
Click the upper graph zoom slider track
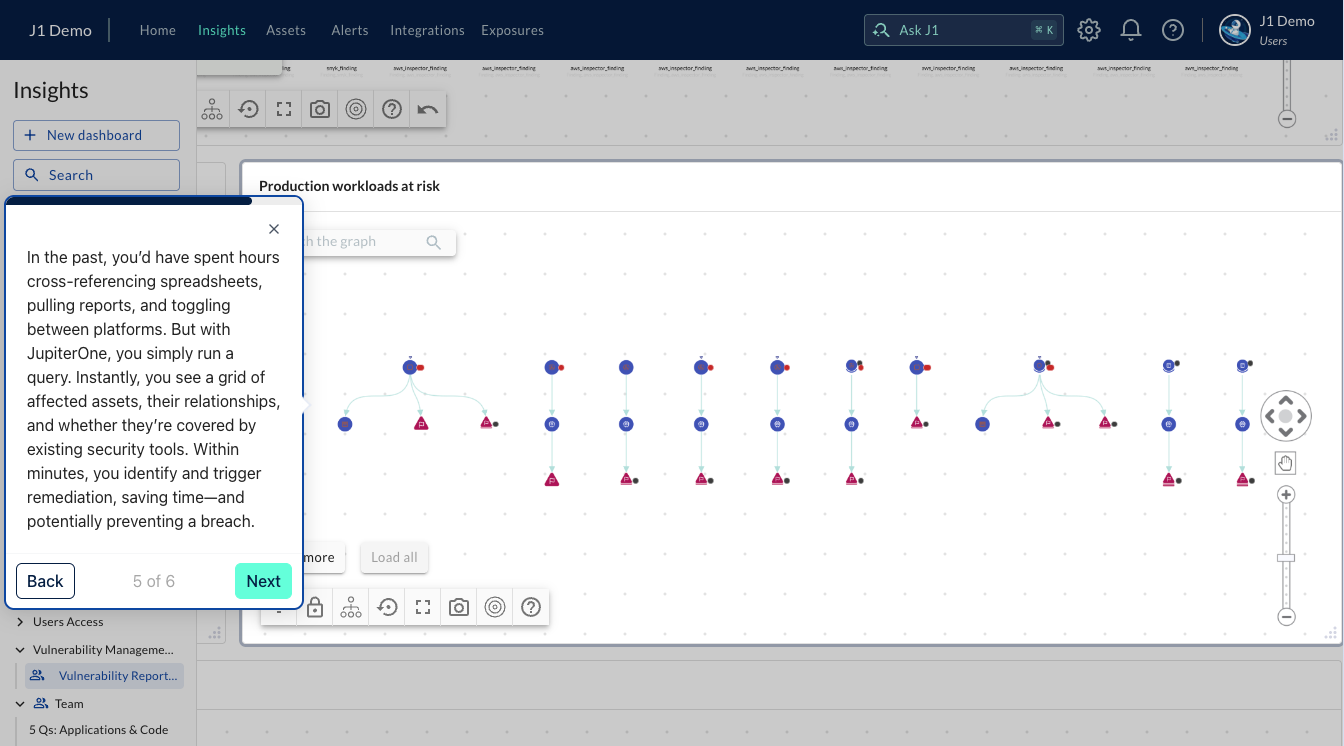pyautogui.click(x=1287, y=85)
